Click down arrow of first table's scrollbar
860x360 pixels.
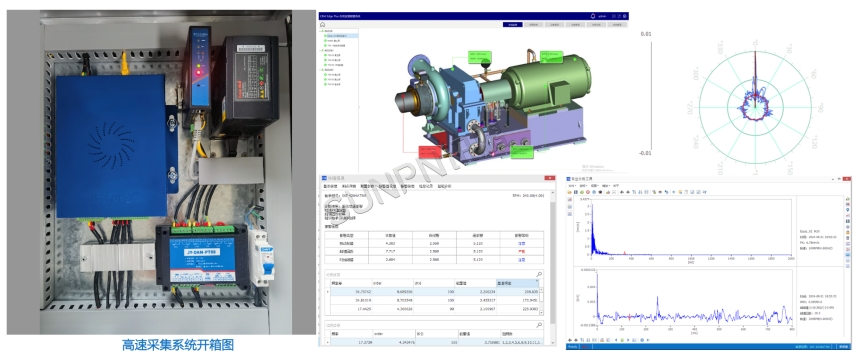(542, 313)
